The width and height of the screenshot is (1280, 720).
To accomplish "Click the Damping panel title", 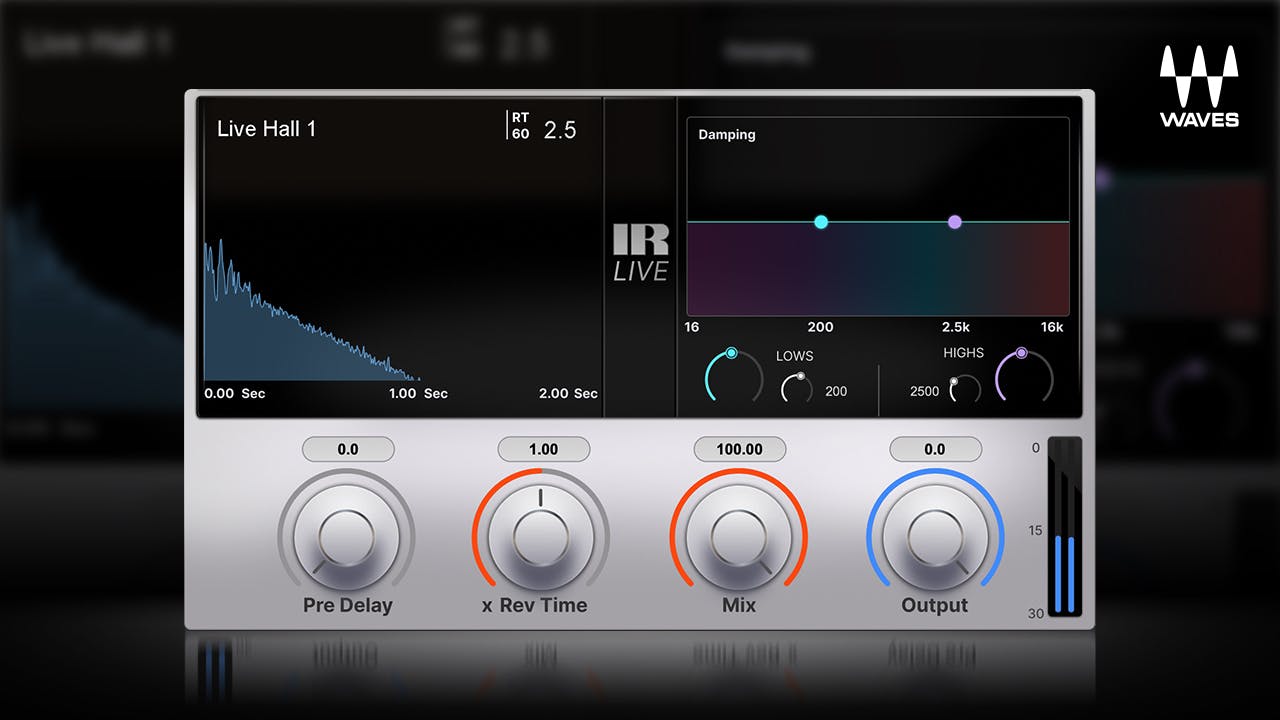I will click(x=726, y=134).
